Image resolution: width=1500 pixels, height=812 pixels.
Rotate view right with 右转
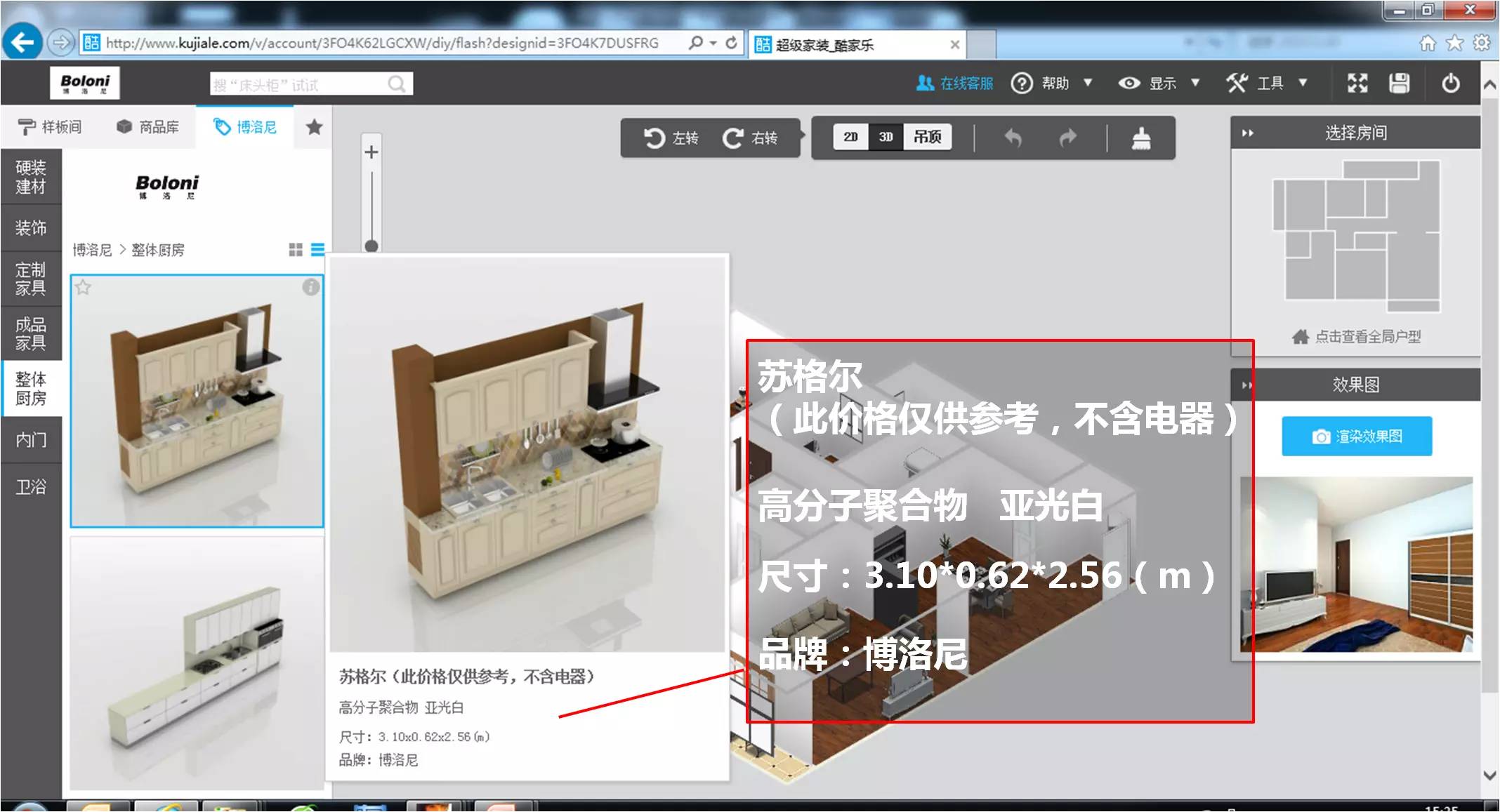[750, 138]
